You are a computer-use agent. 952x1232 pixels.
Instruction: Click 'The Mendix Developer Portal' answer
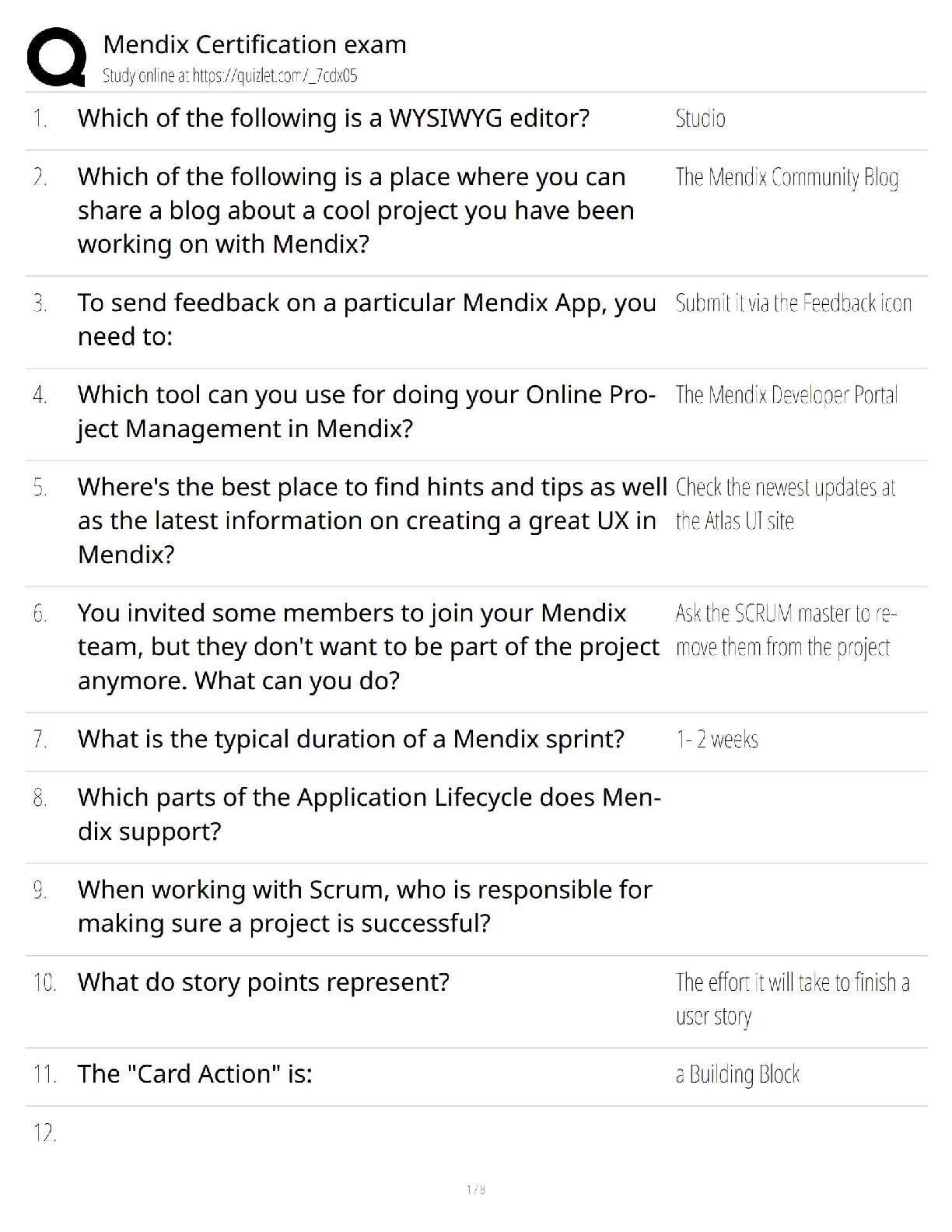786,395
